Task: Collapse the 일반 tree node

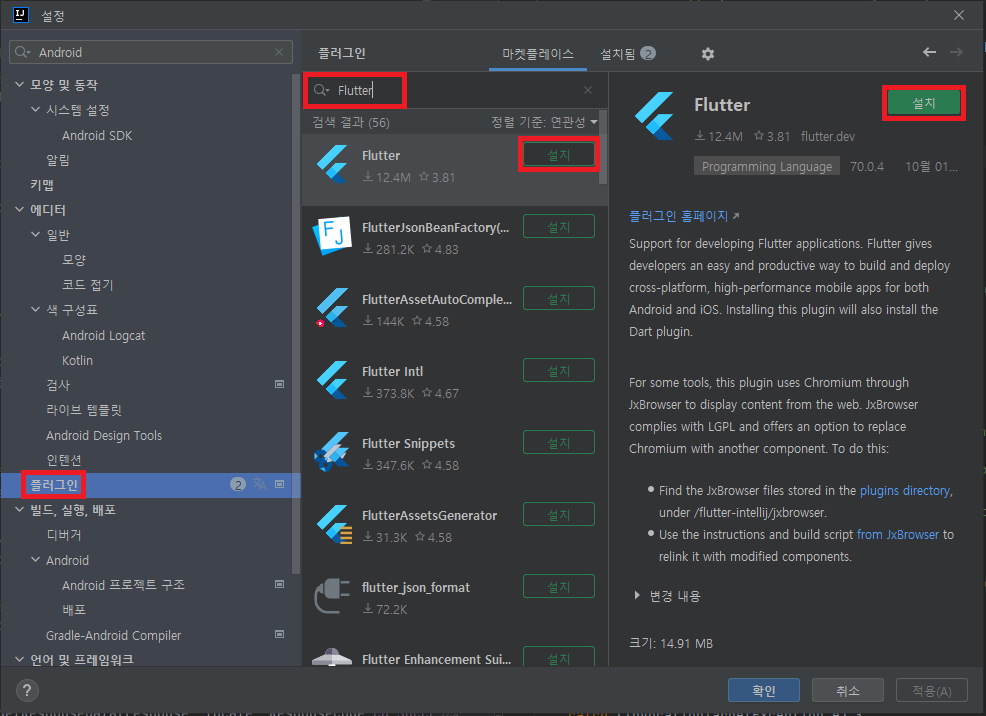Action: (36, 234)
